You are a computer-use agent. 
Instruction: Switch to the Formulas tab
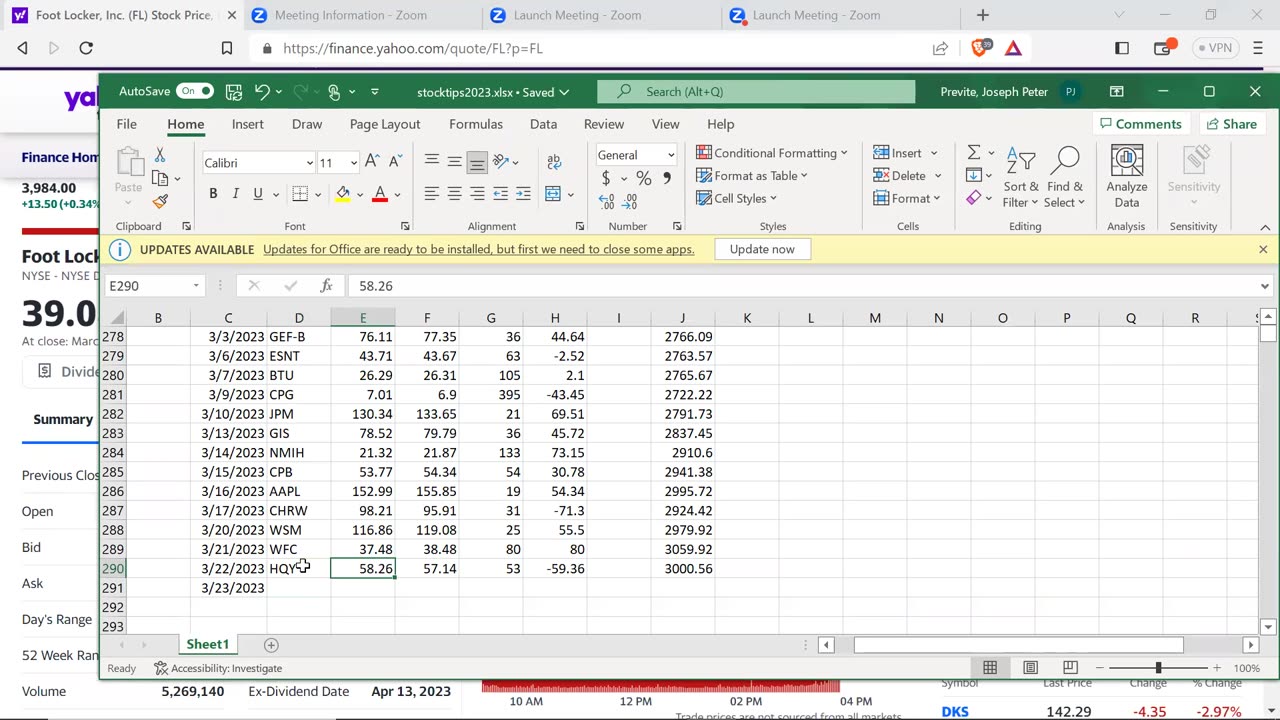click(476, 124)
